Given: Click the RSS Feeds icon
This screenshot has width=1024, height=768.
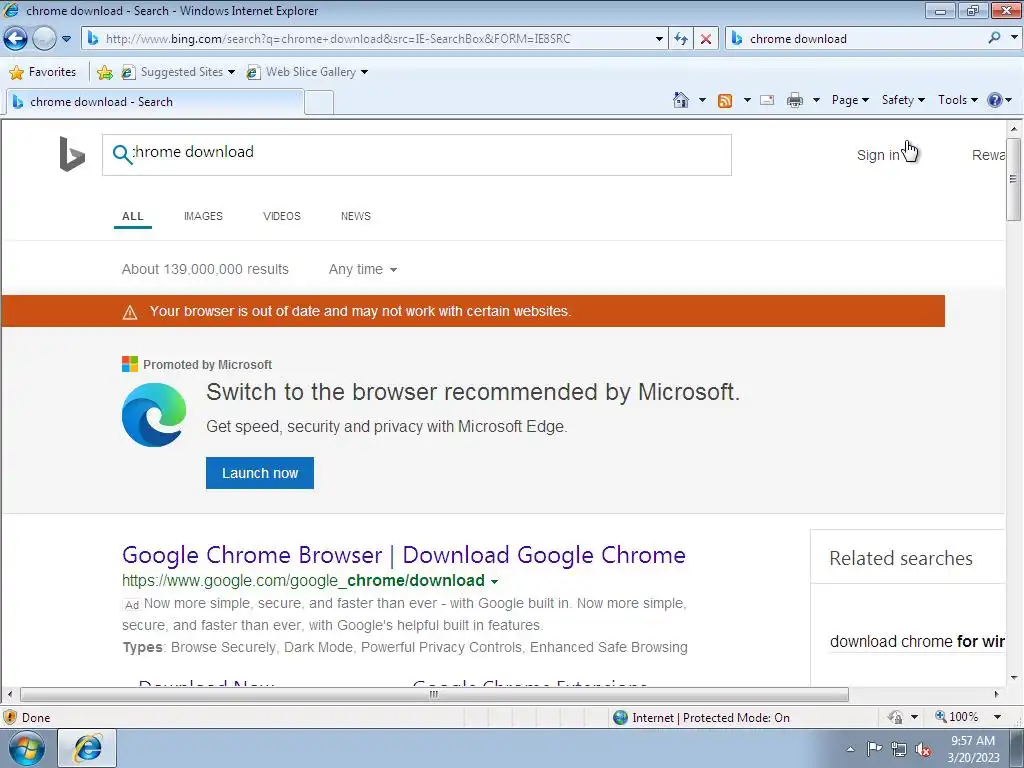Looking at the screenshot, I should 725,100.
